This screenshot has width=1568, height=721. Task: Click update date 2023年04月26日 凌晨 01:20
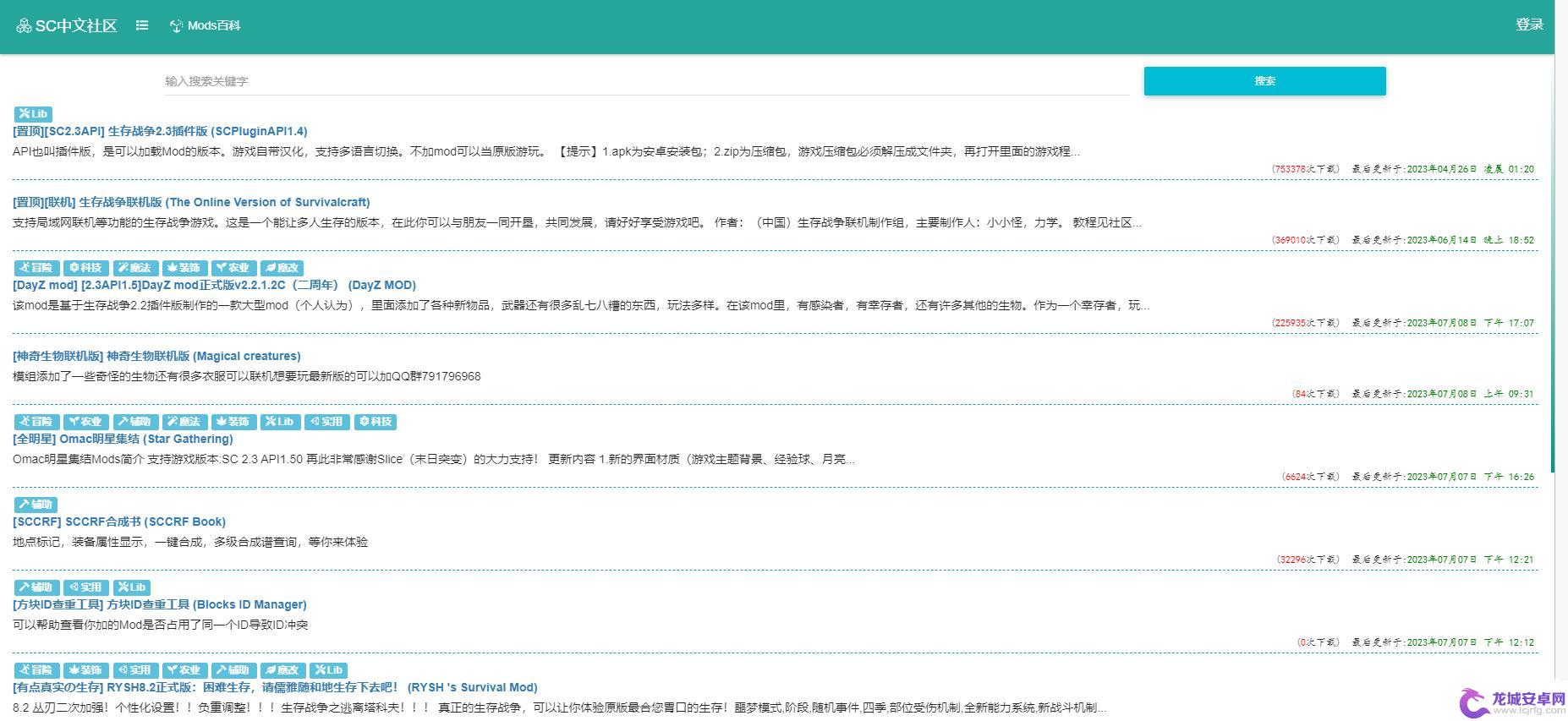coord(1470,169)
